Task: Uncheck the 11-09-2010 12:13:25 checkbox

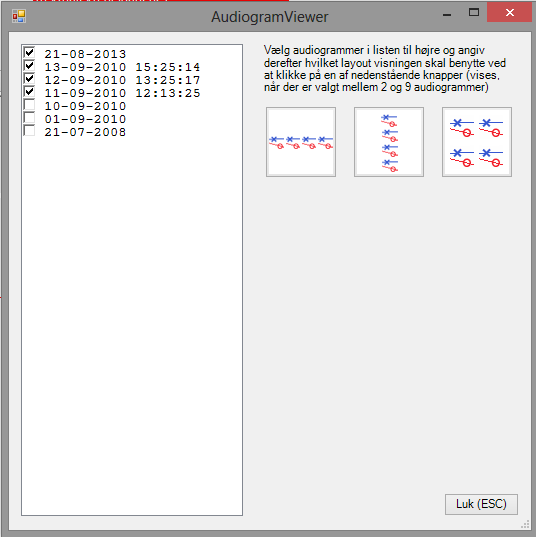Action: pos(29,92)
